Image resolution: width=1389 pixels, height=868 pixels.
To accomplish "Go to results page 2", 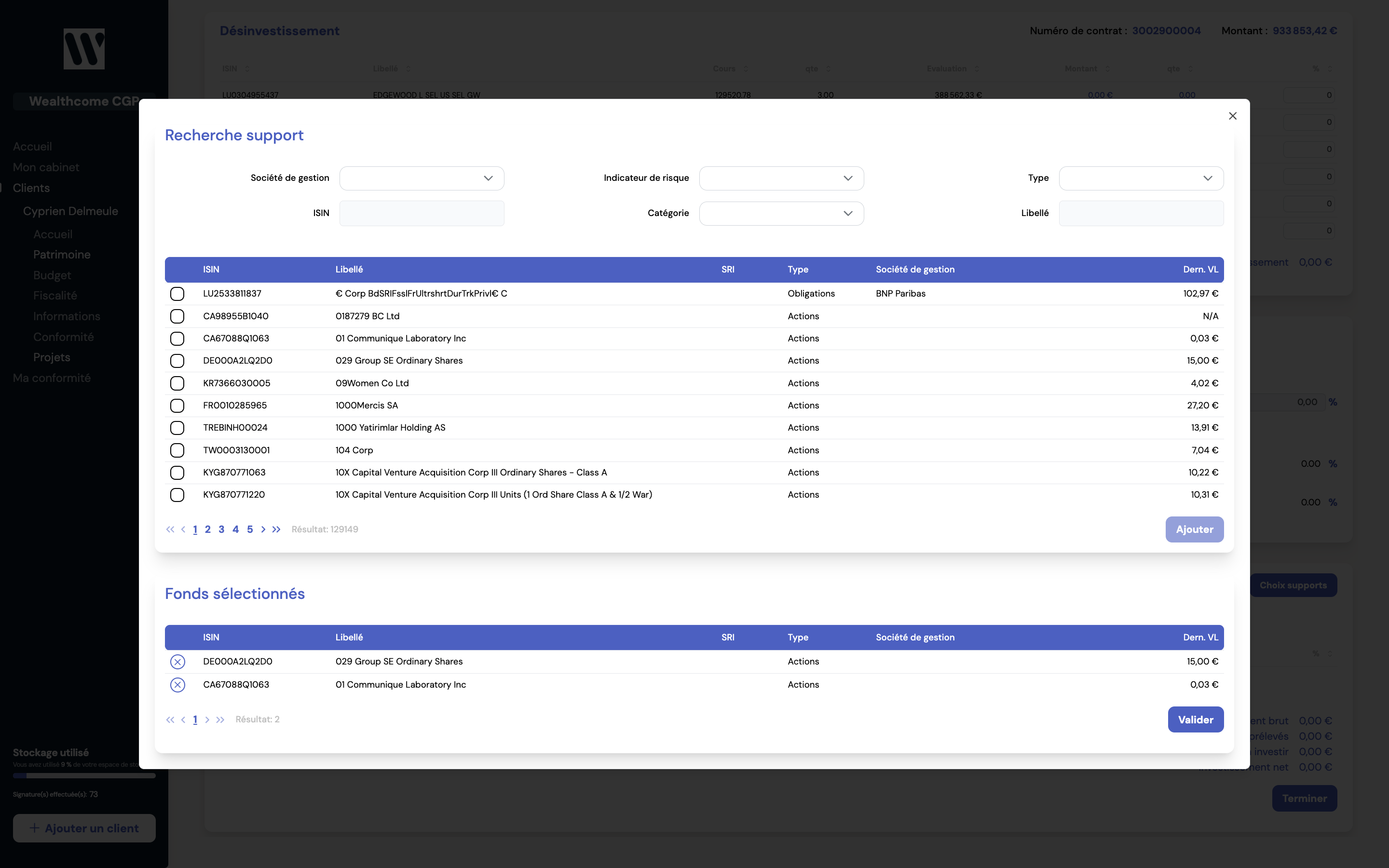I will 208,529.
